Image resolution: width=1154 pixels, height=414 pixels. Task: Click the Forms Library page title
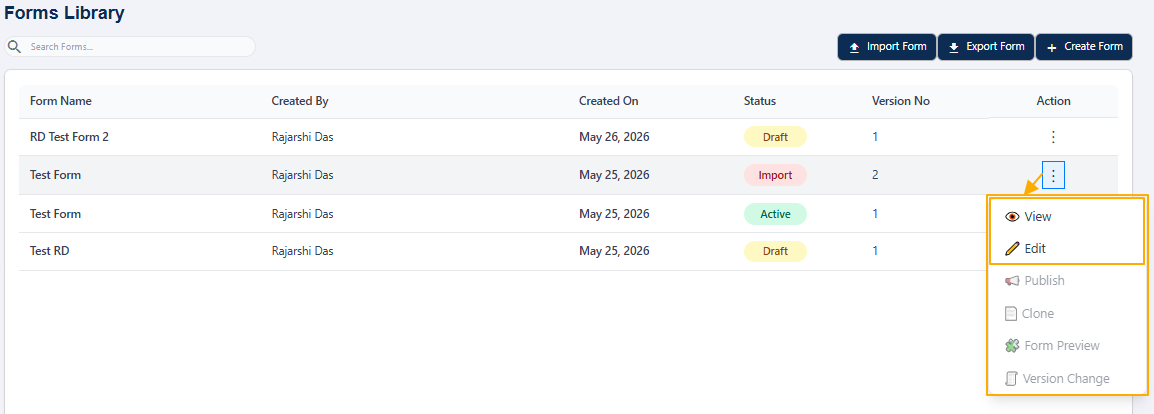pyautogui.click(x=65, y=13)
